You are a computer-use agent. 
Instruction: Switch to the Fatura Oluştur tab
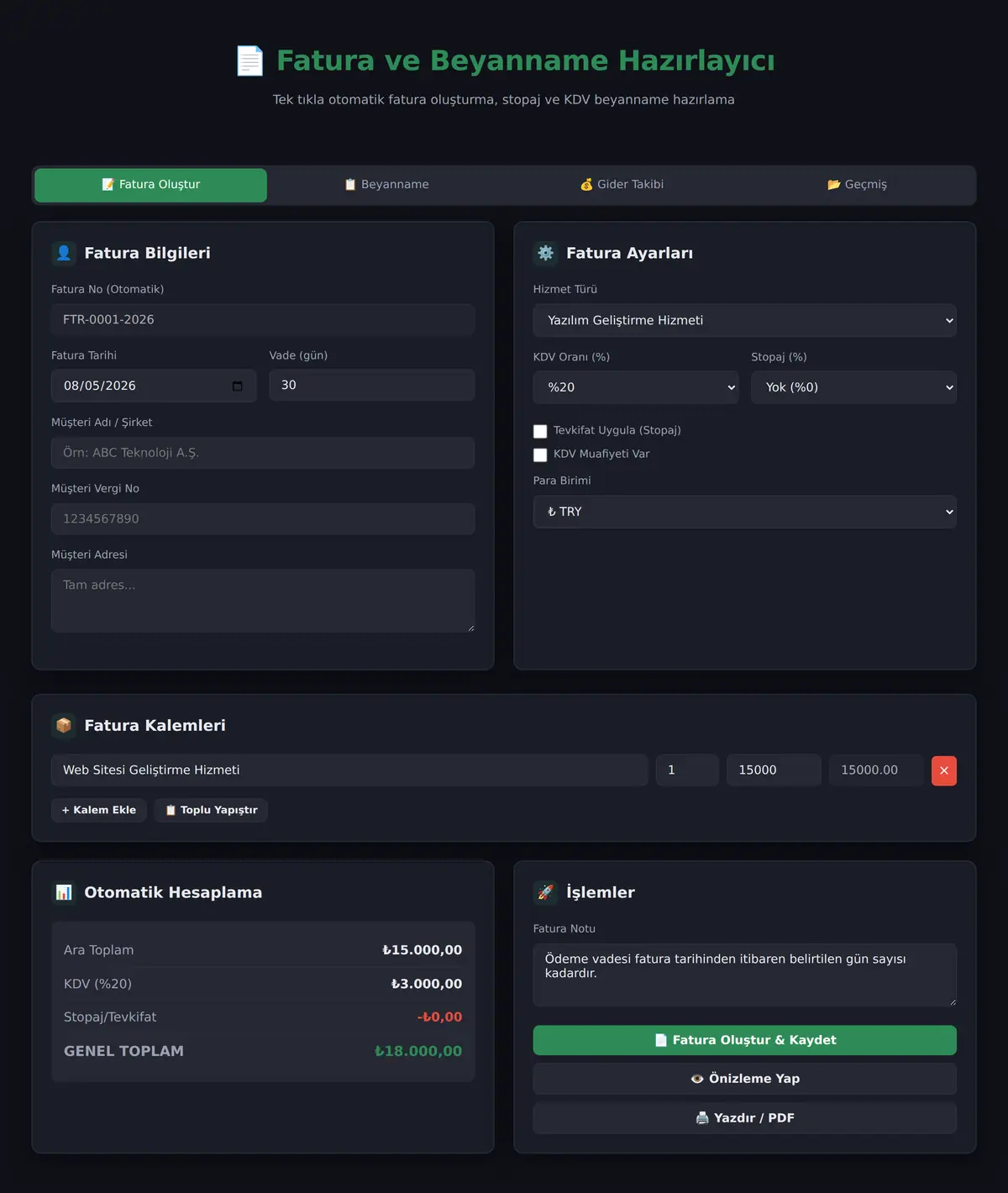(x=151, y=185)
